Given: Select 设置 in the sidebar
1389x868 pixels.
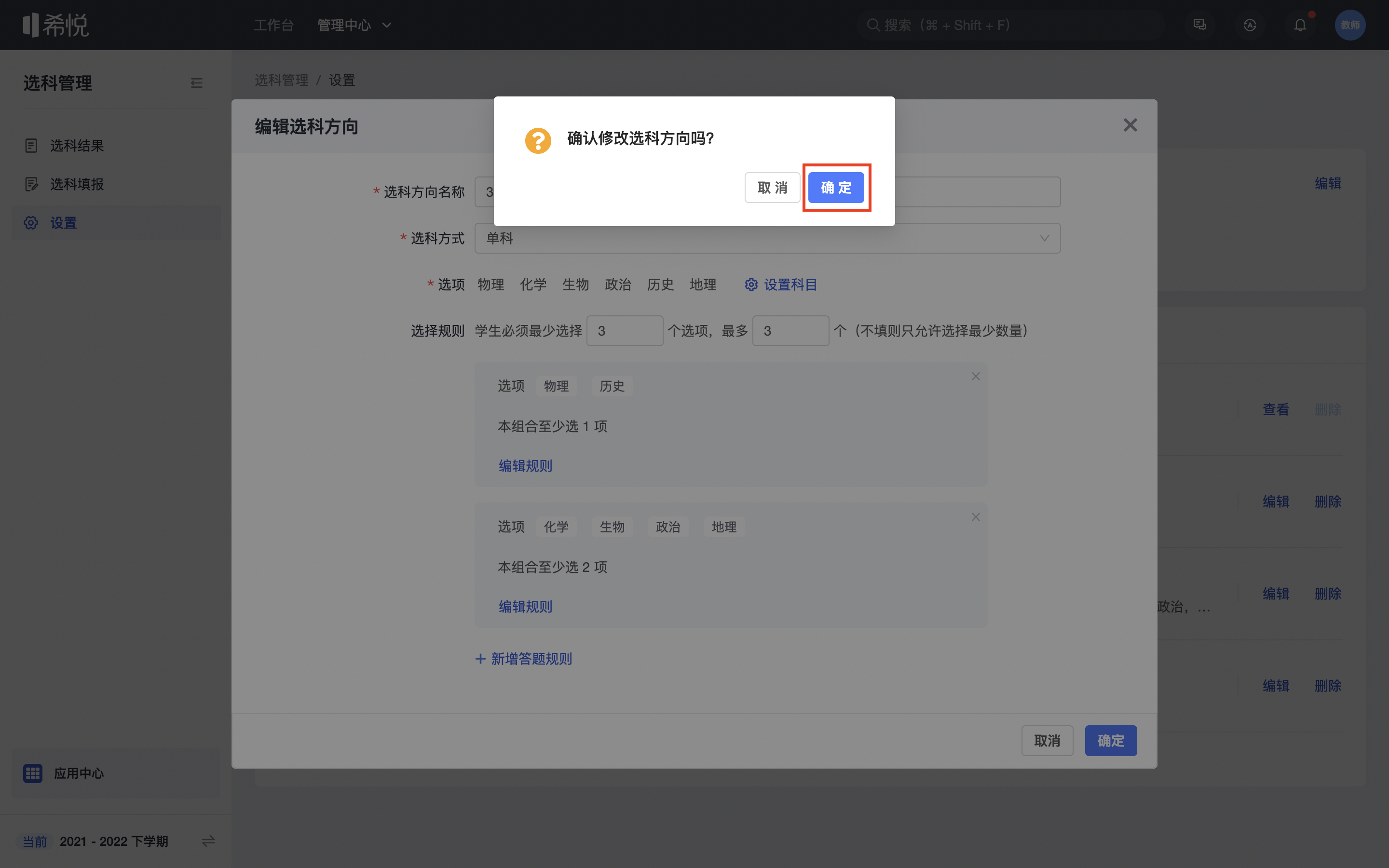Looking at the screenshot, I should point(116,223).
